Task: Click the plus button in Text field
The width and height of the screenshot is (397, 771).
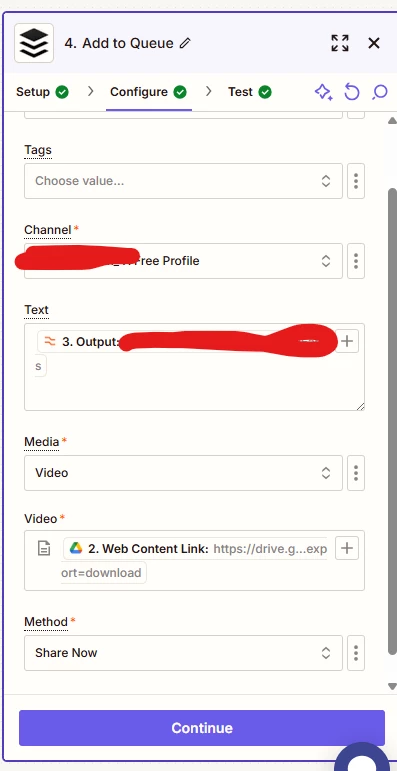Action: click(x=347, y=341)
